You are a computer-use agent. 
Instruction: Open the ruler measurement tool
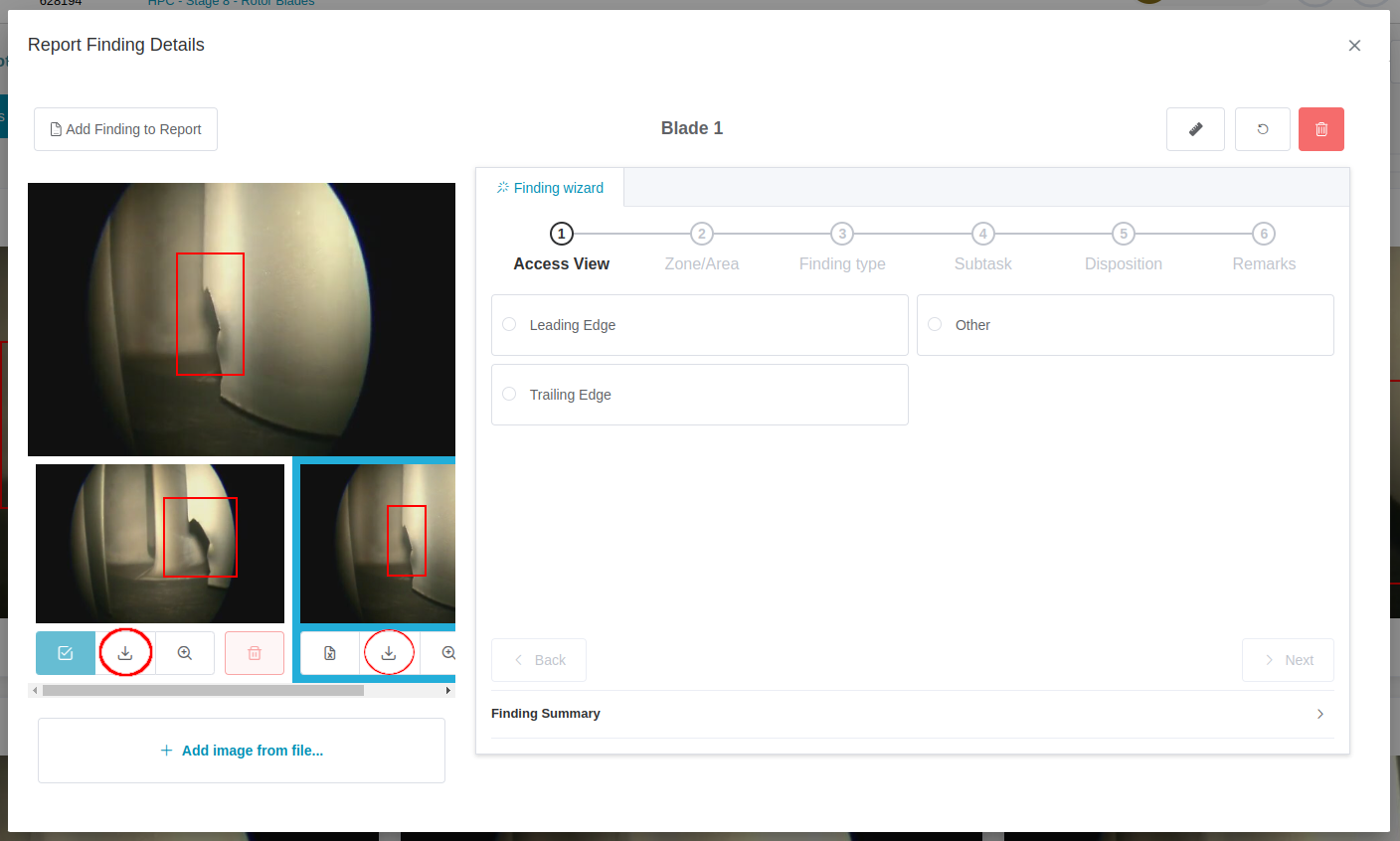point(1195,129)
